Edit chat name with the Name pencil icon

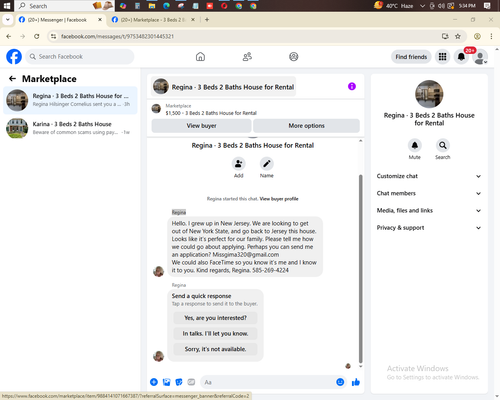point(267,164)
